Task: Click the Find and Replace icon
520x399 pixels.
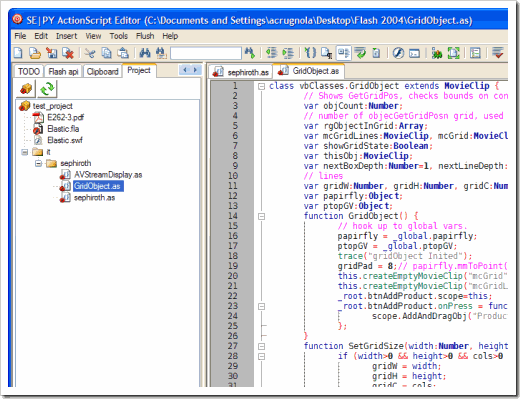Action: coord(161,53)
